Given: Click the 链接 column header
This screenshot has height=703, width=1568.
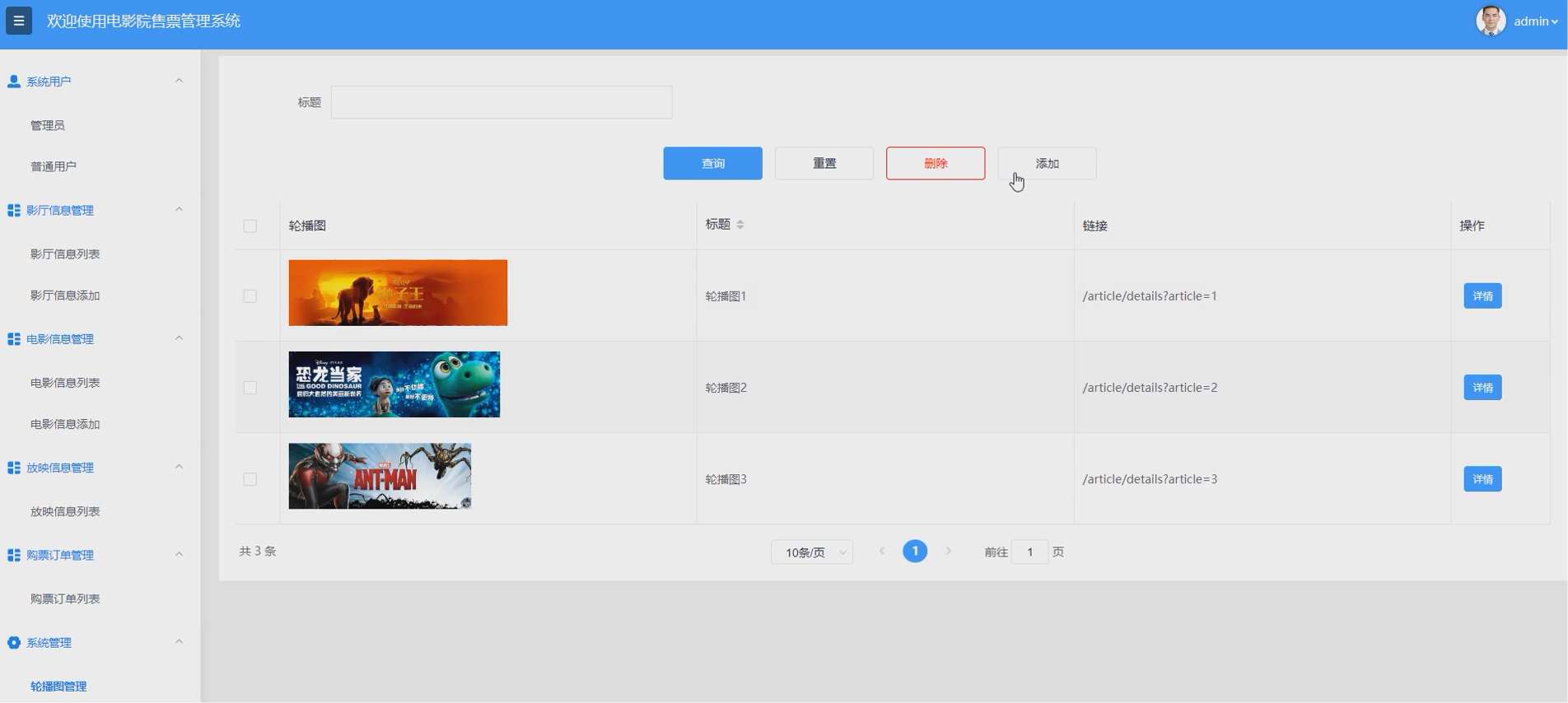Looking at the screenshot, I should coord(1095,226).
